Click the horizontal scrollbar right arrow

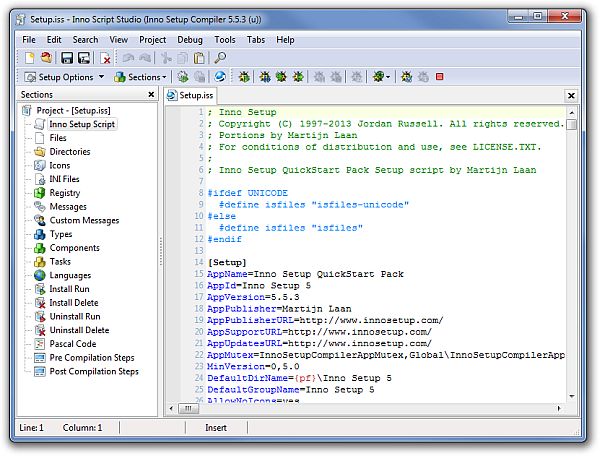559,409
